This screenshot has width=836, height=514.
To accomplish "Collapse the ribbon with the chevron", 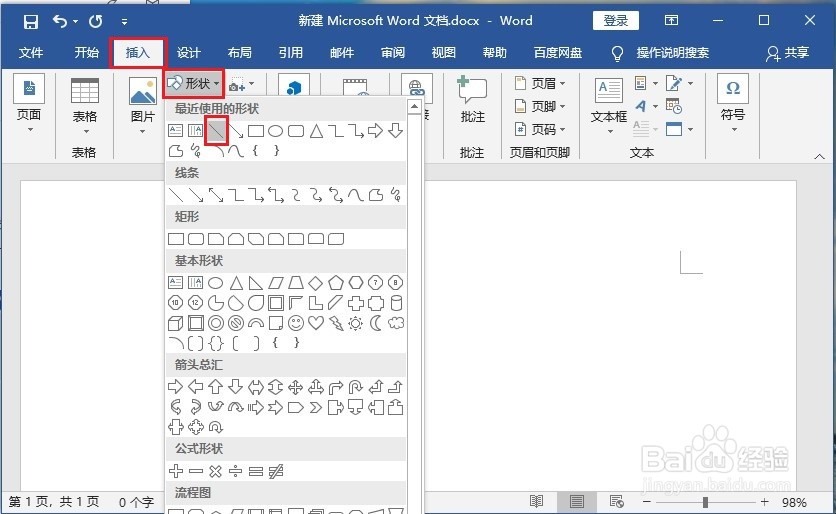I will pyautogui.click(x=819, y=156).
